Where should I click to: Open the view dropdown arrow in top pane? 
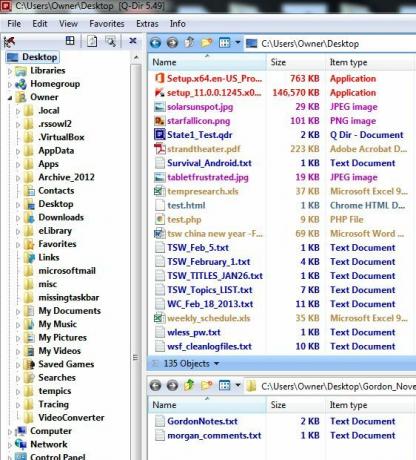(x=238, y=43)
